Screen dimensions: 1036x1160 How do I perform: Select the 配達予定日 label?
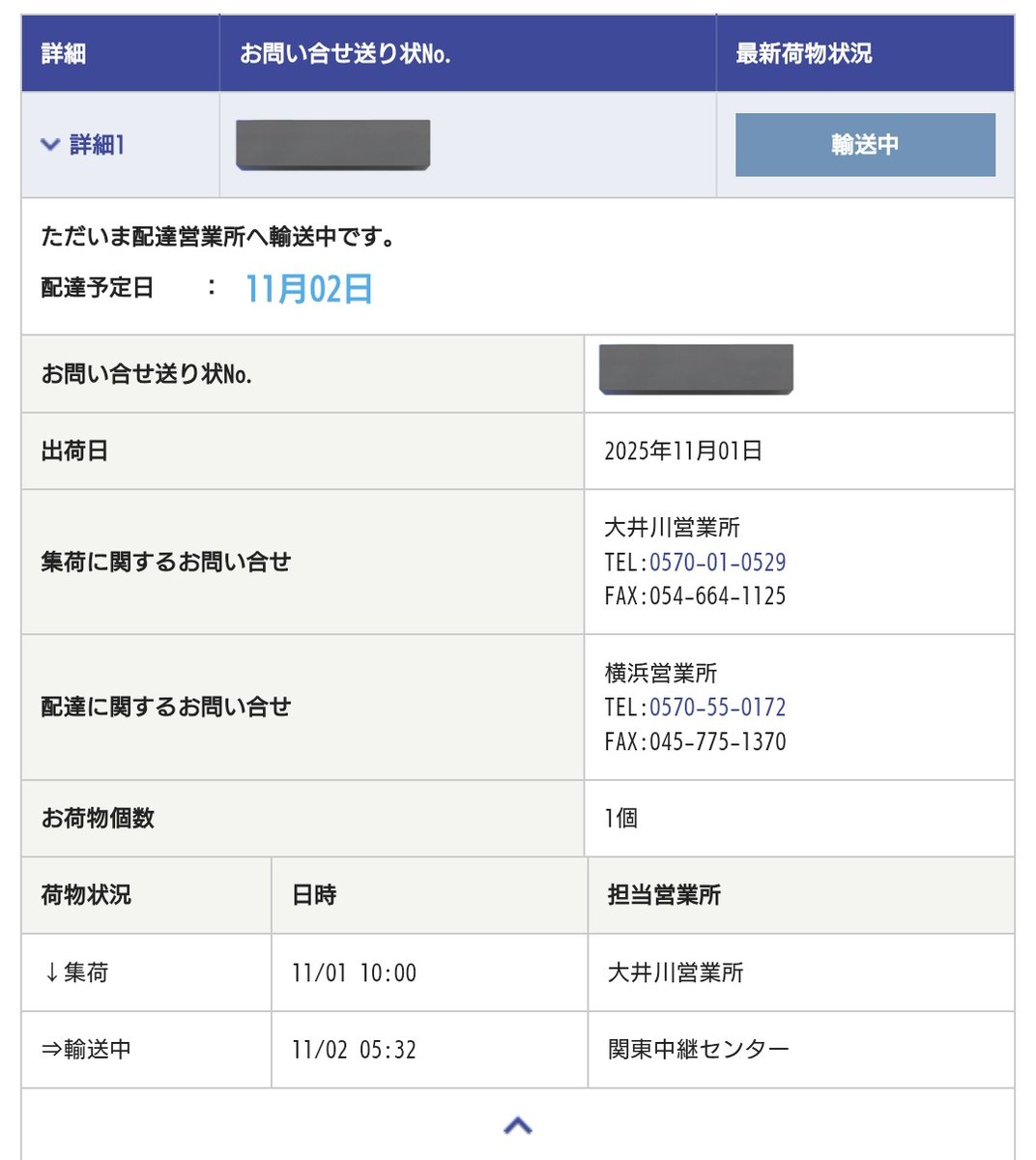tap(97, 288)
